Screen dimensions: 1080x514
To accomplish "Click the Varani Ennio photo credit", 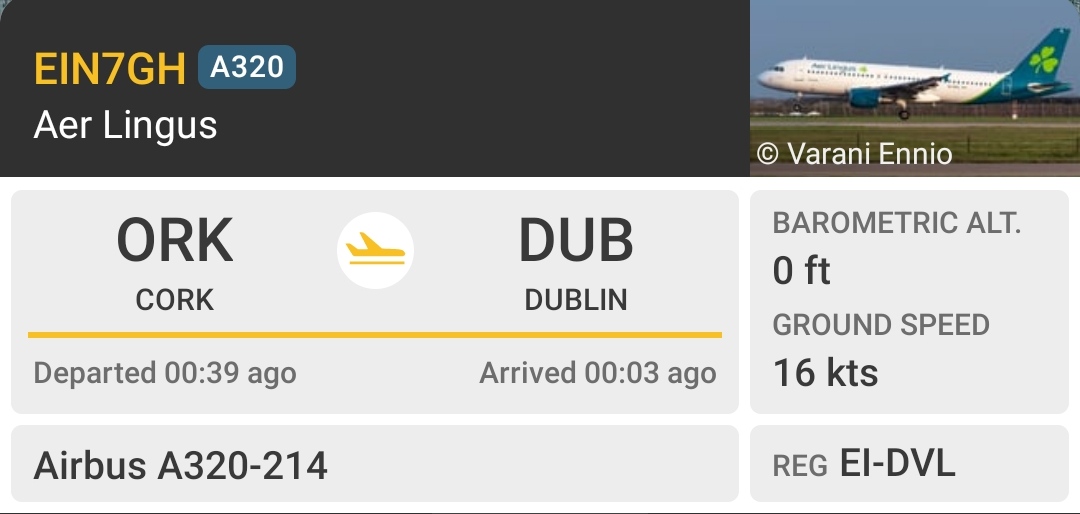I will [x=855, y=153].
